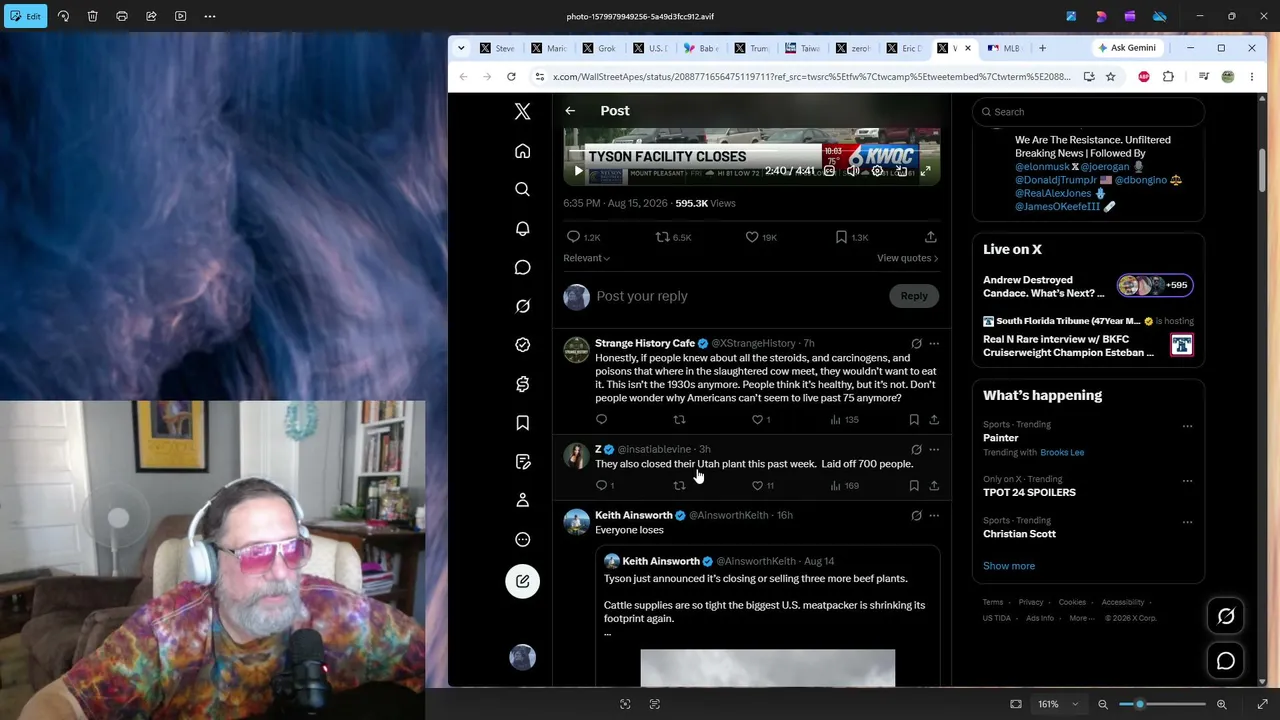
Task: Adjust the Photos zoom slider
Action: click(x=1161, y=704)
